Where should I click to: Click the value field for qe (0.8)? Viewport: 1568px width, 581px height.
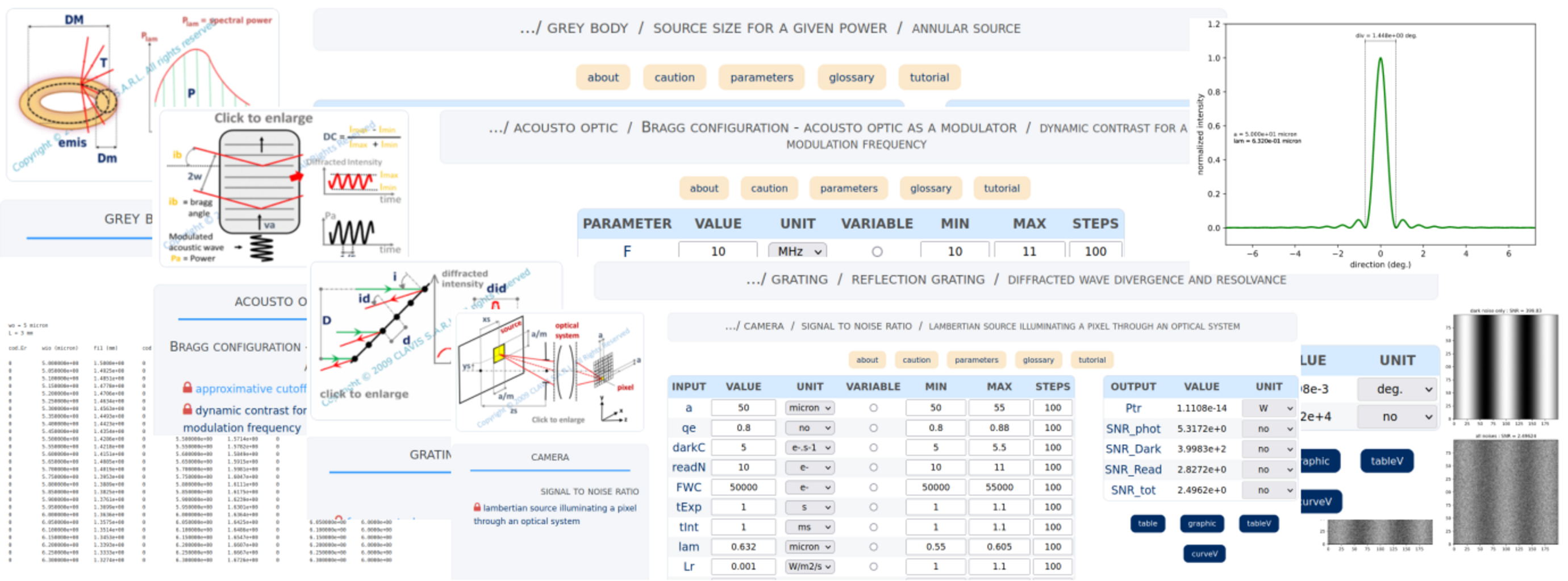coord(743,428)
